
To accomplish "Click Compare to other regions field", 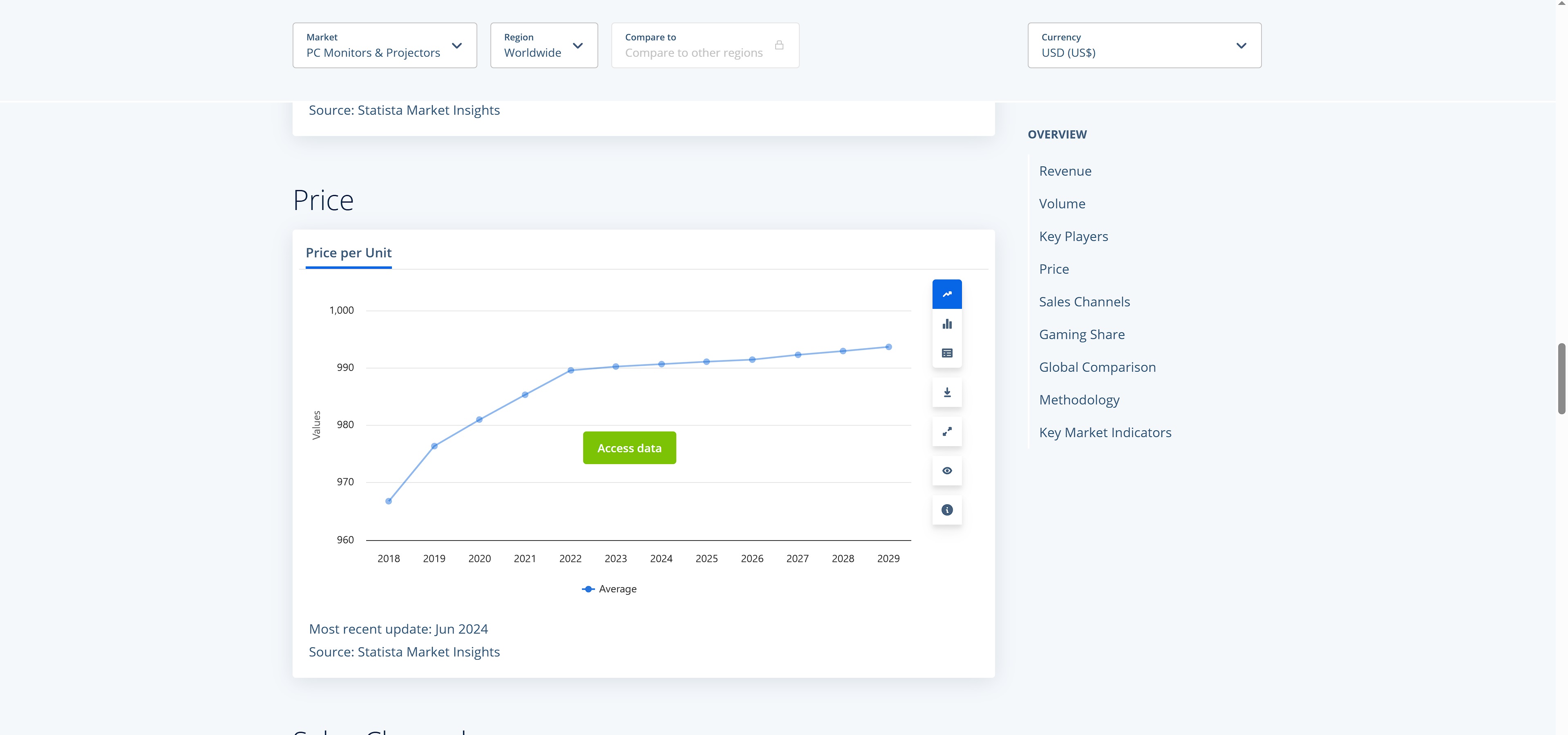I will [693, 53].
